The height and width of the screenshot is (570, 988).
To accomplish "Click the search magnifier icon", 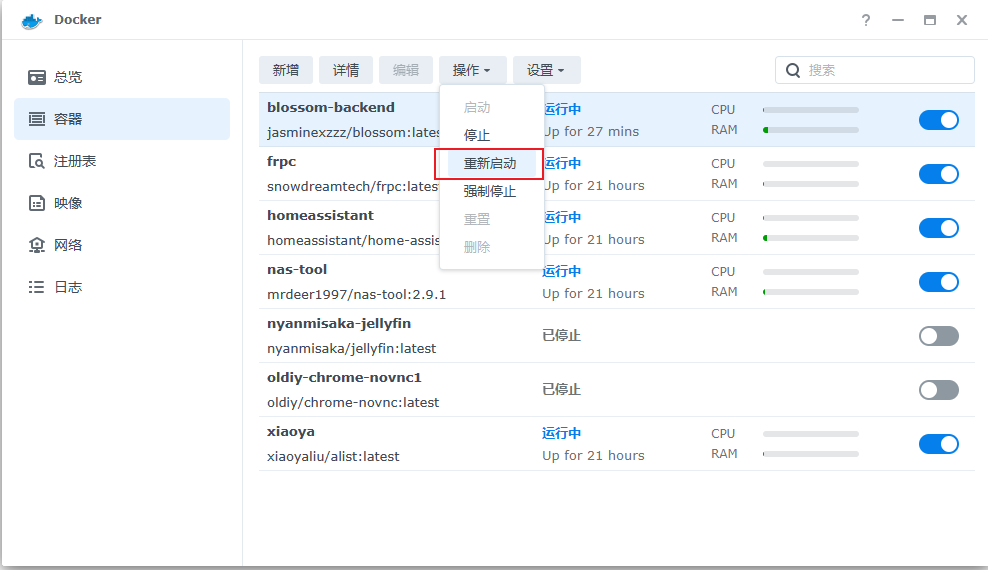I will click(x=793, y=71).
